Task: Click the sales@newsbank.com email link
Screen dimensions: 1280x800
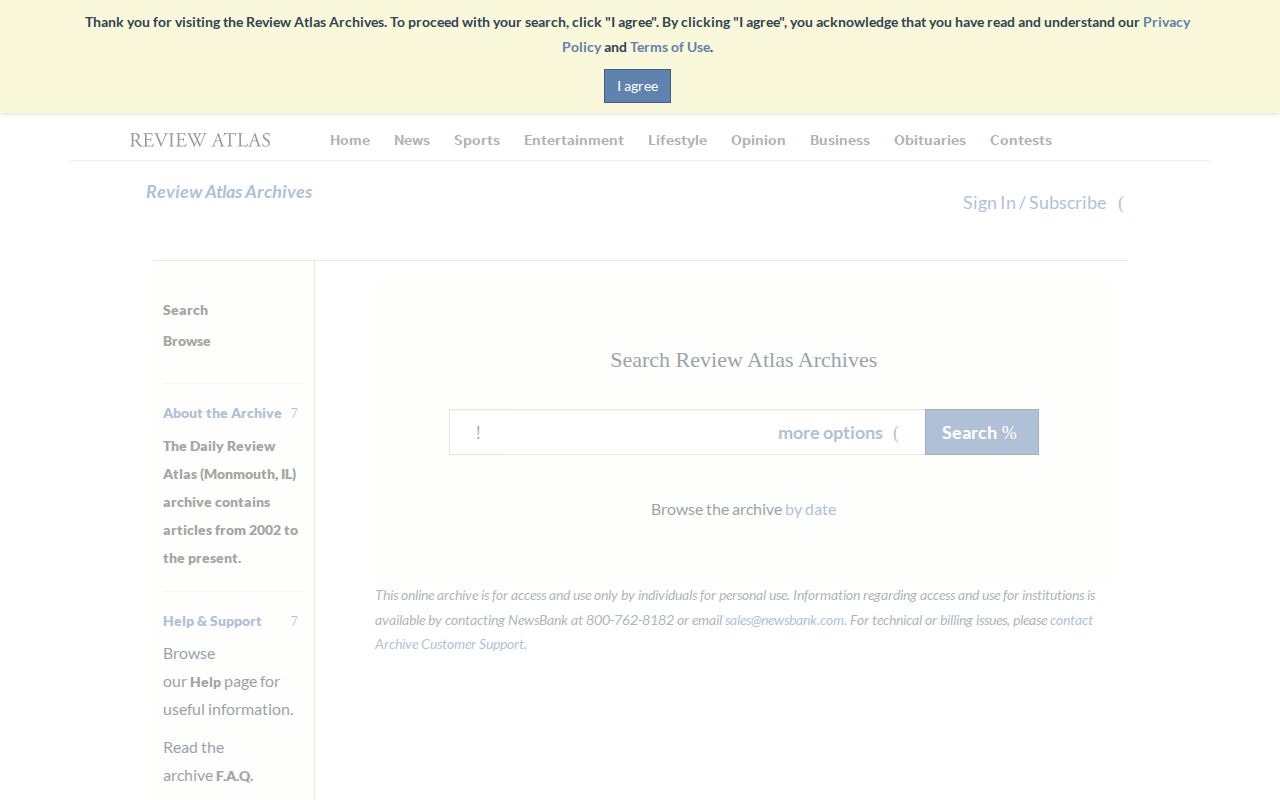Action: 784,620
